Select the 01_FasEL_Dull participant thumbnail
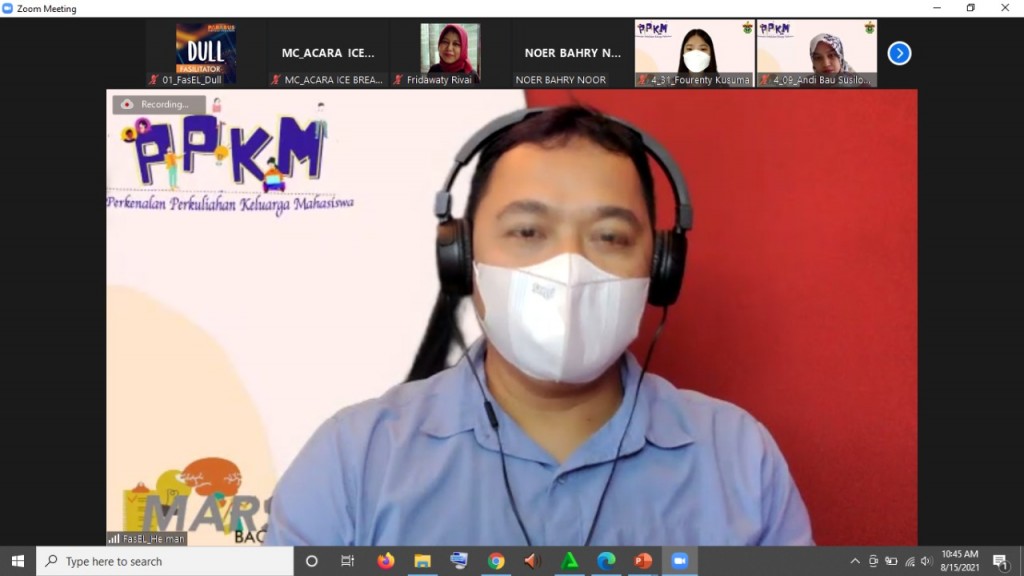Screen dimensions: 1024x576 tap(206, 54)
